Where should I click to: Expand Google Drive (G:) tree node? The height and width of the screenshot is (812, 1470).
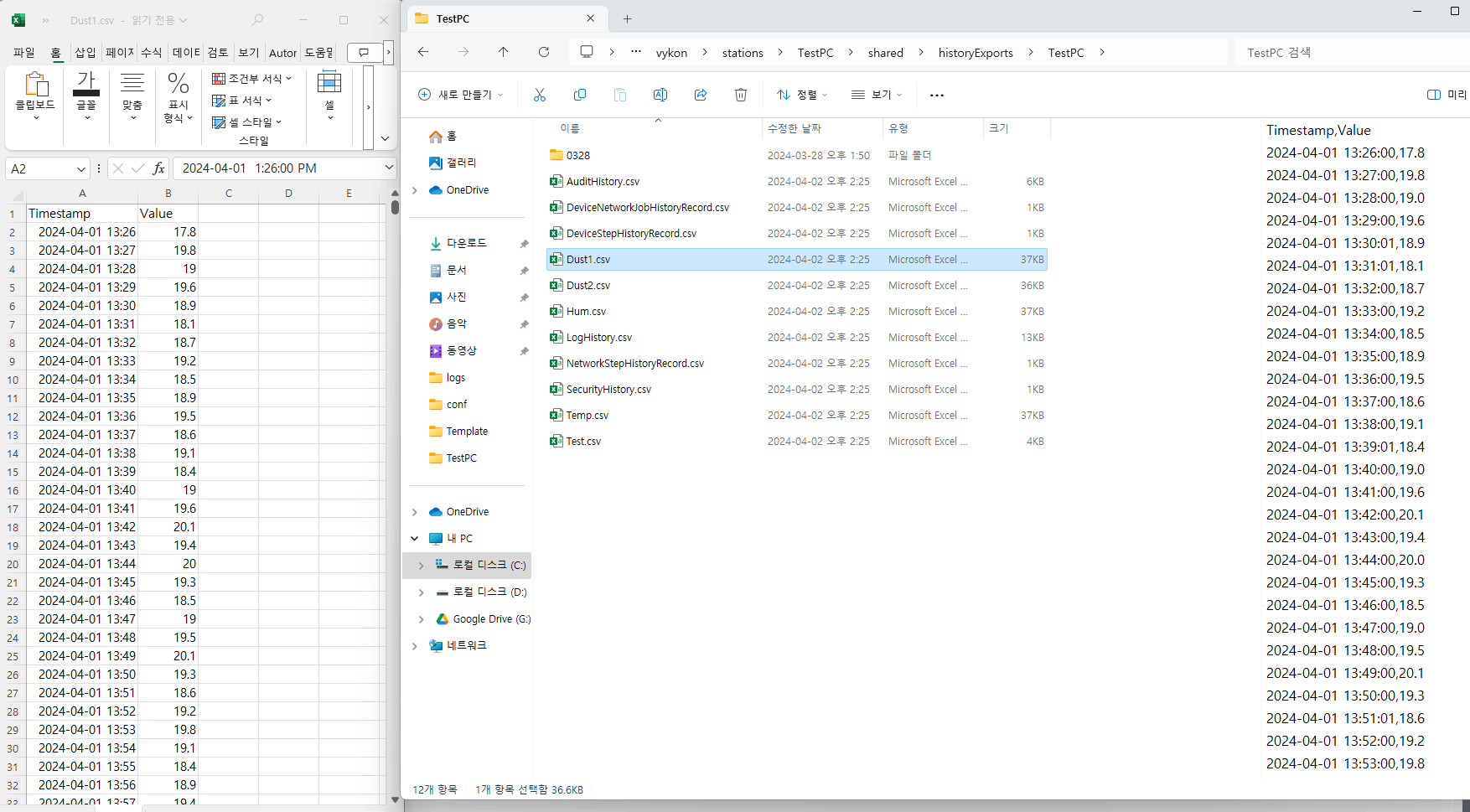coord(421,619)
